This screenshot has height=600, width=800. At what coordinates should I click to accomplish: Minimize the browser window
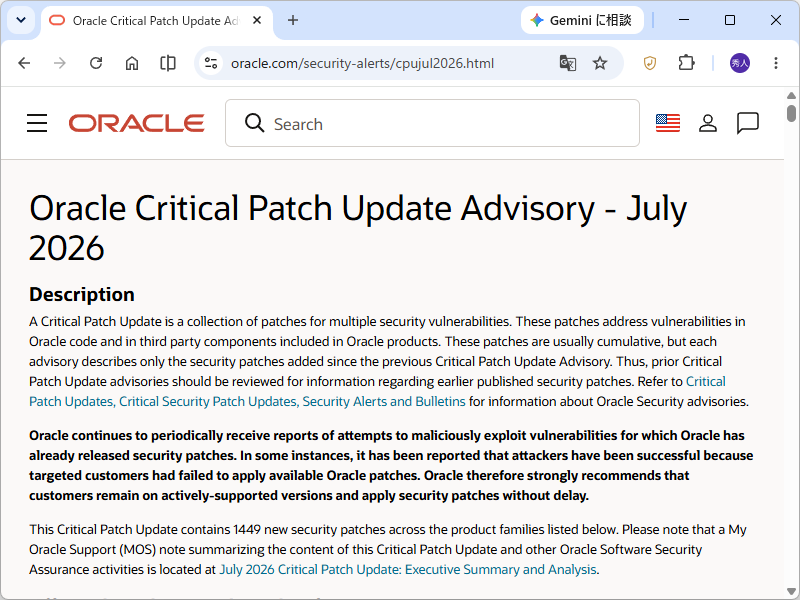pos(684,20)
